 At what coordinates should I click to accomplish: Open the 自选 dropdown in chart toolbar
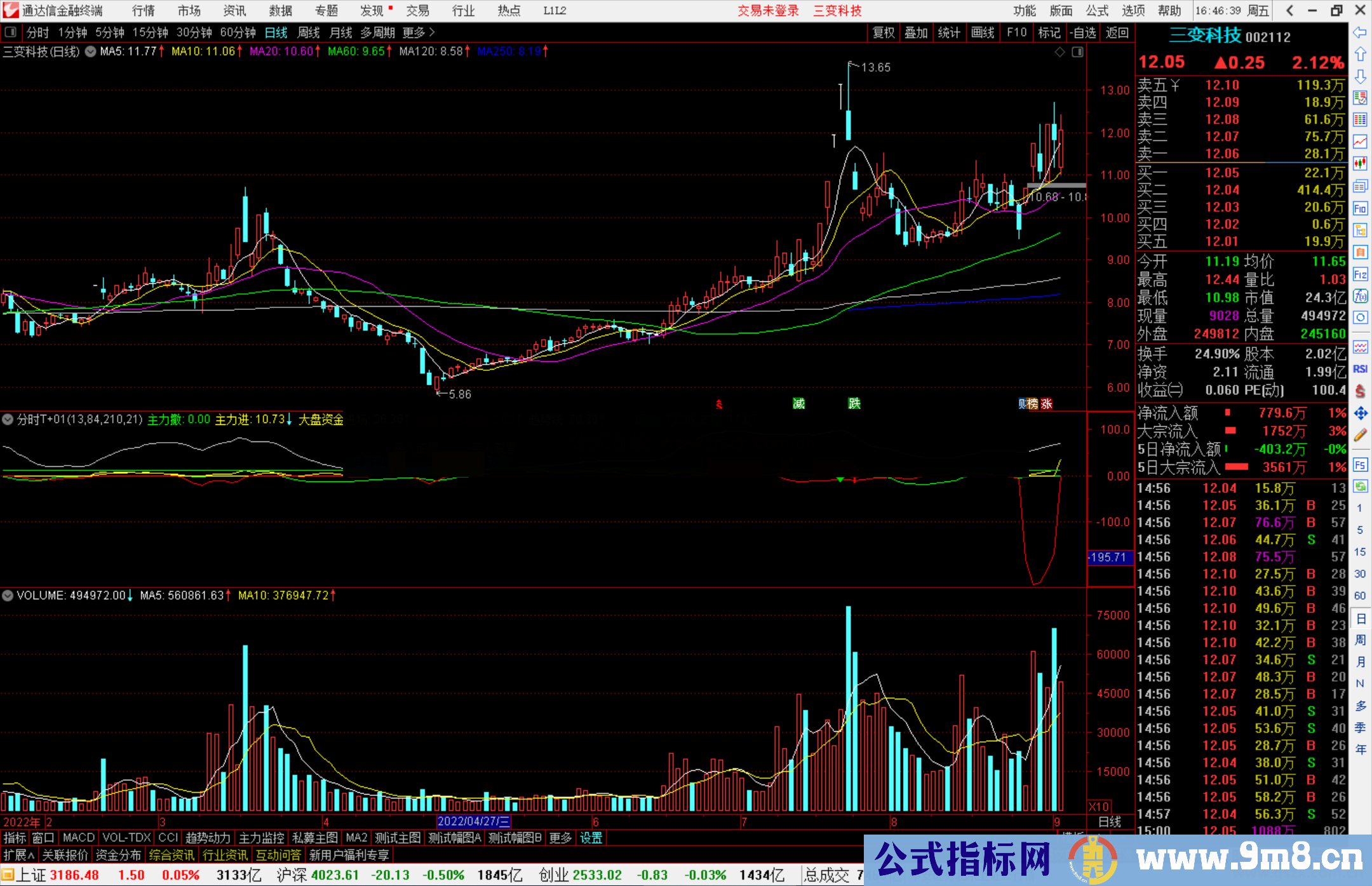point(1083,32)
